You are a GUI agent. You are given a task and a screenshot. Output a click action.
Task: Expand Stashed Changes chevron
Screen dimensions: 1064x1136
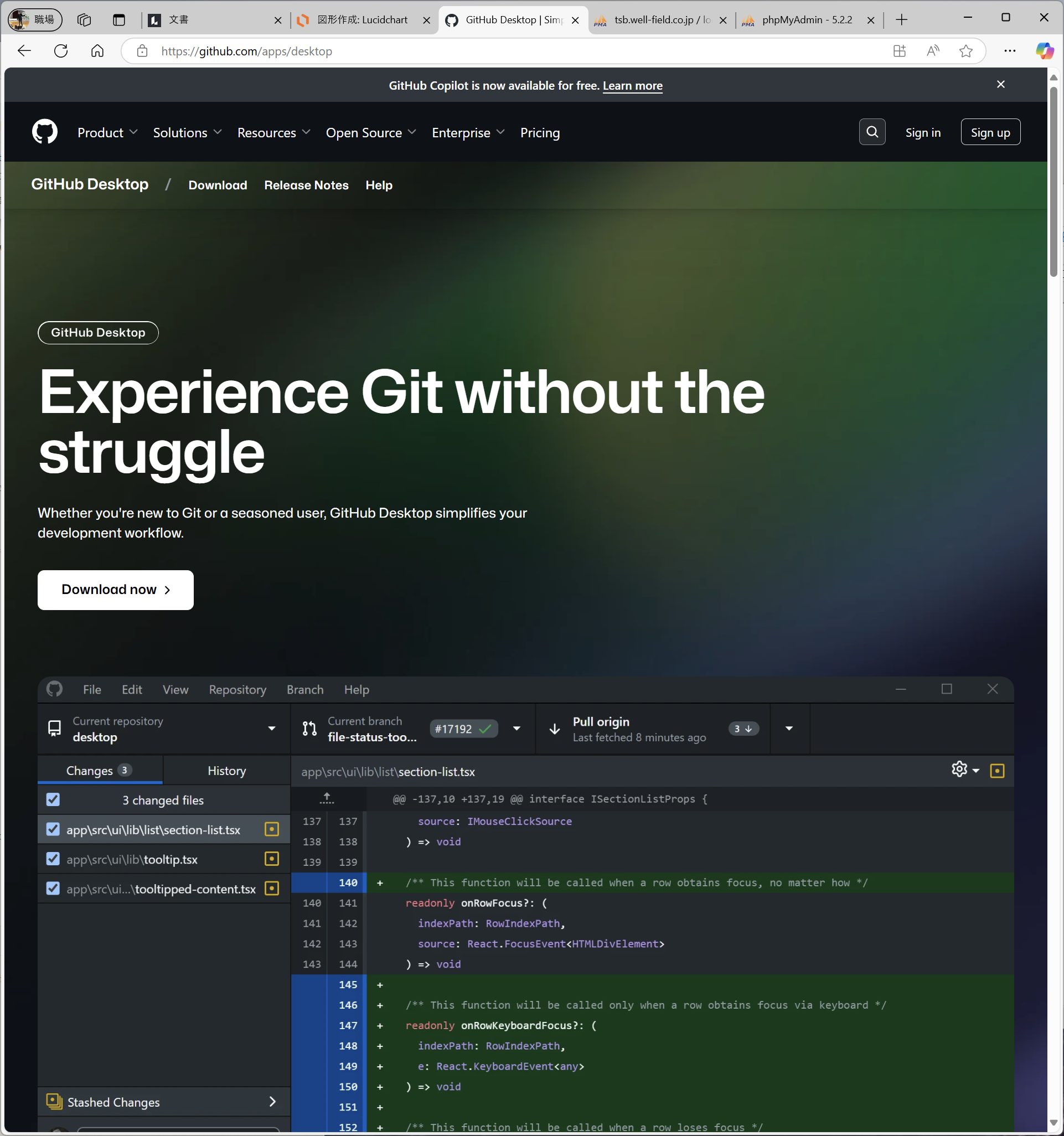tap(272, 1101)
